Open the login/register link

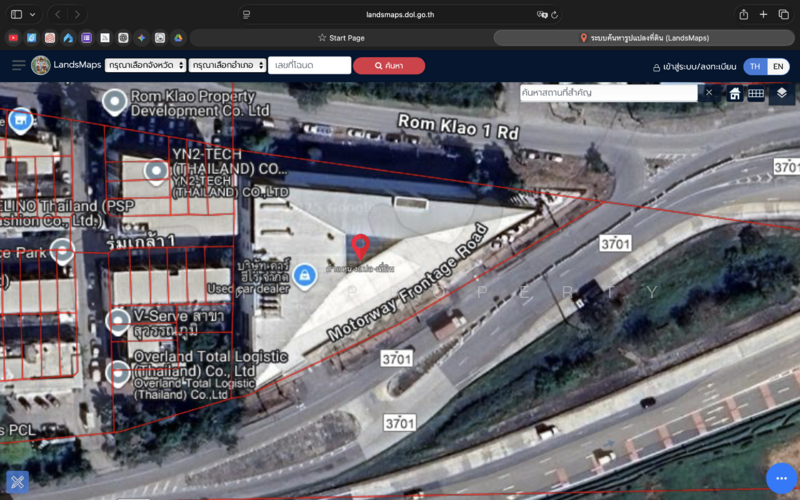694,66
